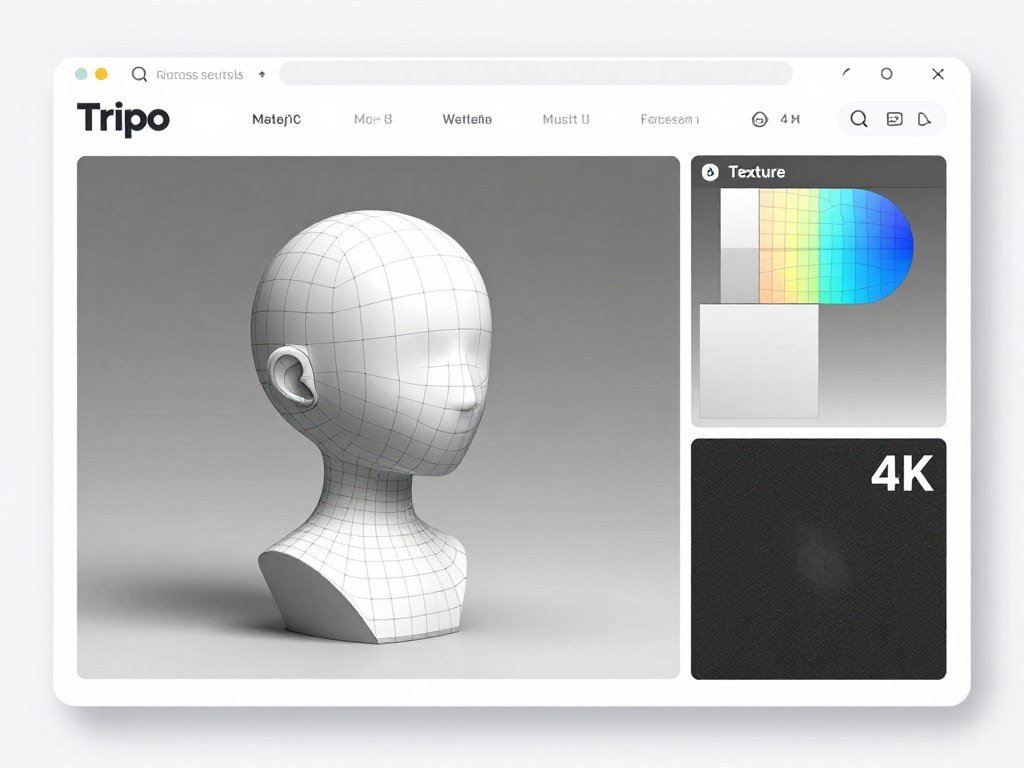1024x768 pixels.
Task: Select the gray swatch below the white swatch
Action: [739, 276]
